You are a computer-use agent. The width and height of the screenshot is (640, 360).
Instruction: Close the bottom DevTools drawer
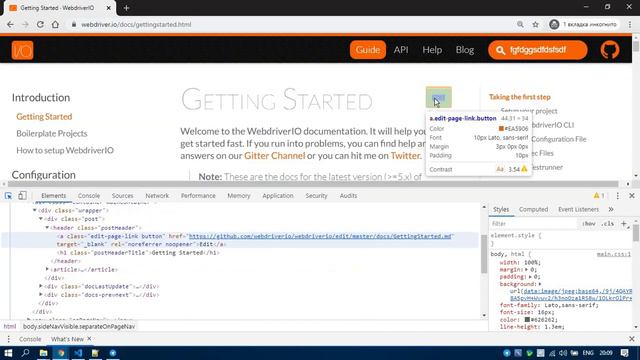(631, 339)
